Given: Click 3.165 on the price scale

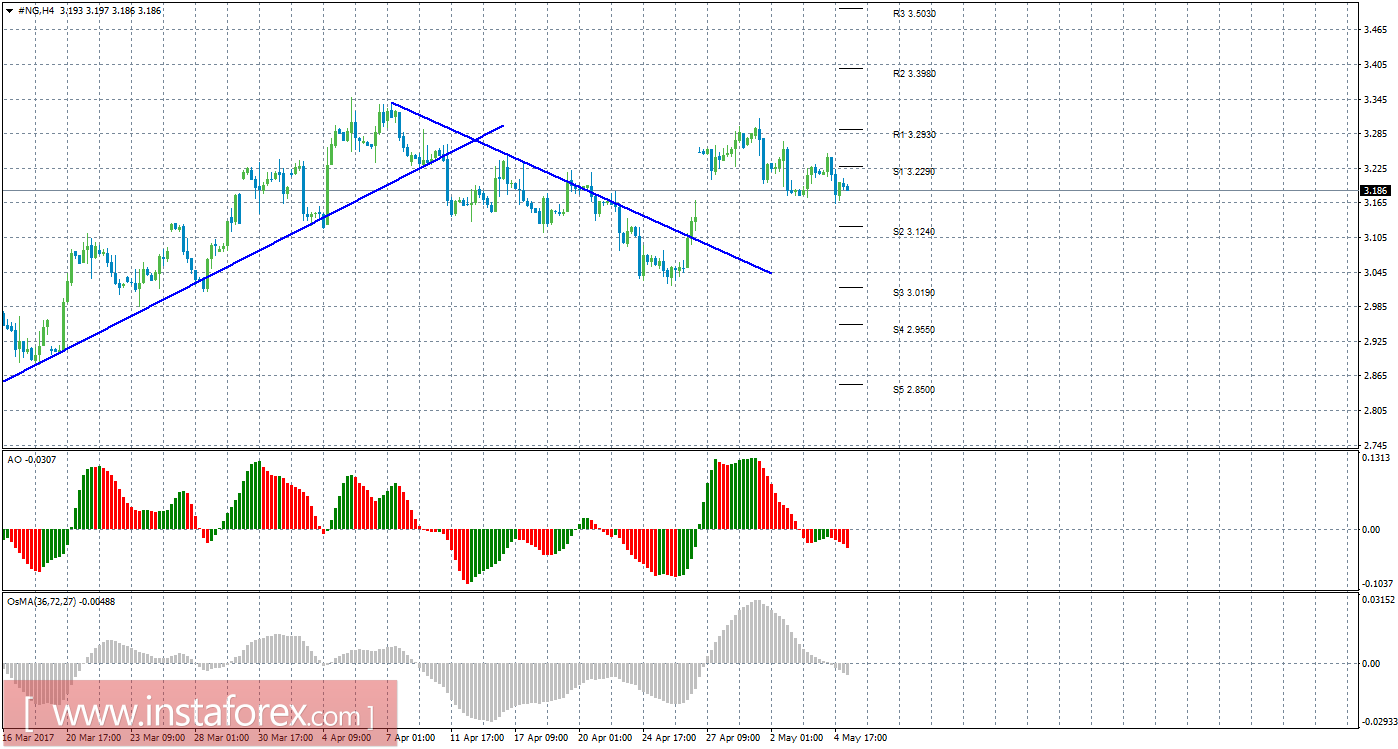Looking at the screenshot, I should click(1375, 203).
